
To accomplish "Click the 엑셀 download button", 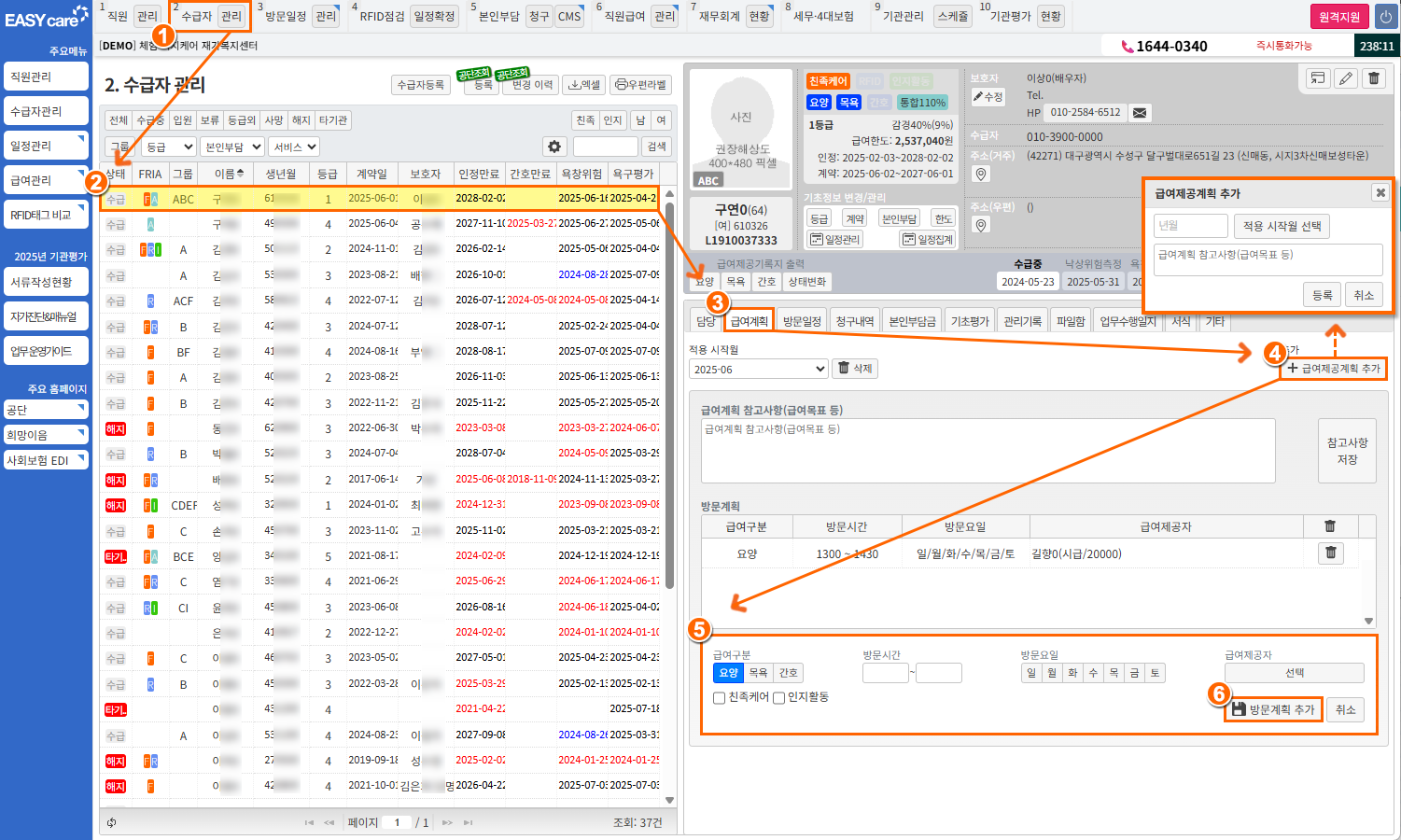I will pyautogui.click(x=584, y=85).
